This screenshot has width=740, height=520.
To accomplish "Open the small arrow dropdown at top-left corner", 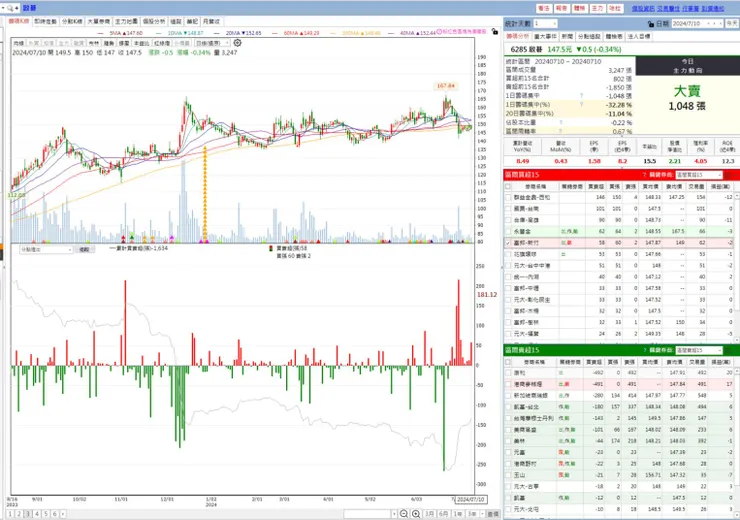I will pos(3,8).
